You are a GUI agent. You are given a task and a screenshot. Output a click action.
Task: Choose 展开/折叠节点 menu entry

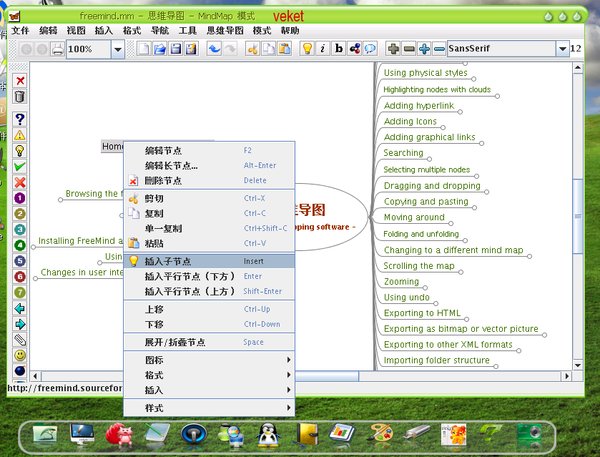point(209,342)
